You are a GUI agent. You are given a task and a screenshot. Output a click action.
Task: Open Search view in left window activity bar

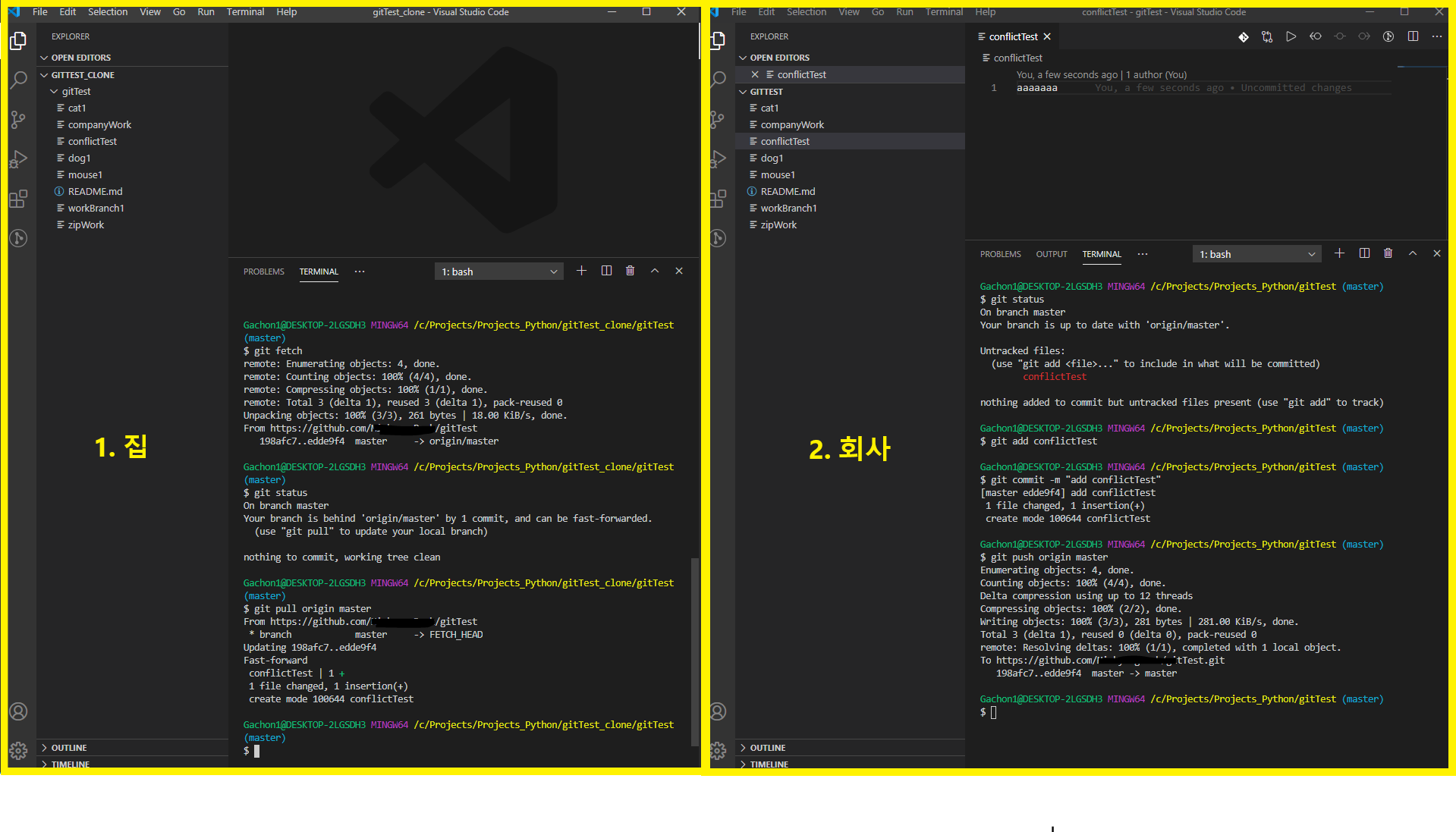pos(18,80)
